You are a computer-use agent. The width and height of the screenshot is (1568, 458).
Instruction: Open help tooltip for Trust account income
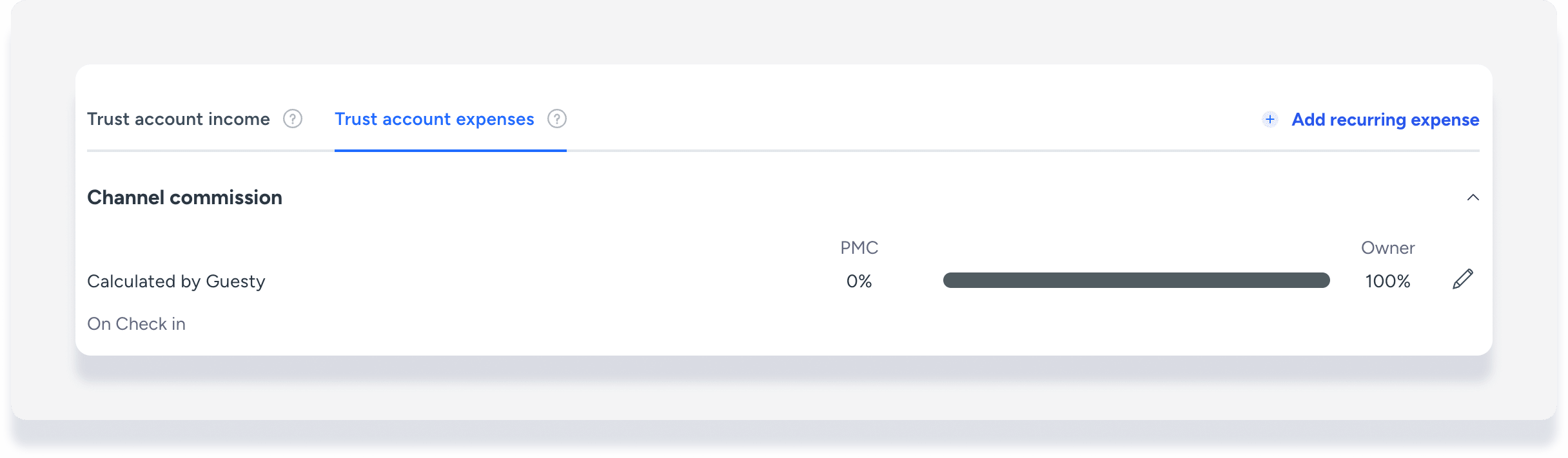(x=293, y=119)
